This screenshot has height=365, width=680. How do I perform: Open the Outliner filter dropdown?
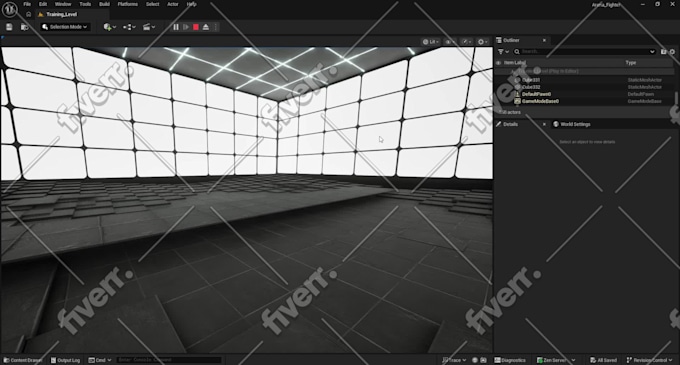tap(503, 52)
